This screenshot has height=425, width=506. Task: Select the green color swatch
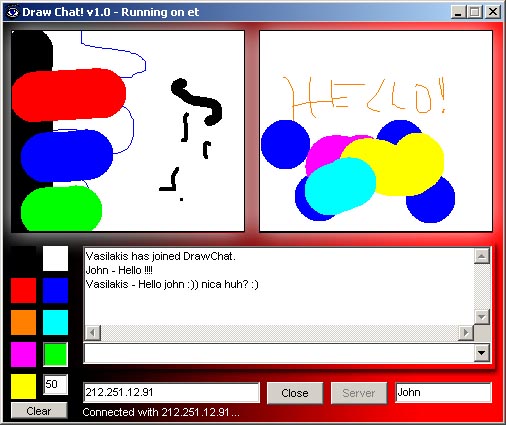[55, 354]
